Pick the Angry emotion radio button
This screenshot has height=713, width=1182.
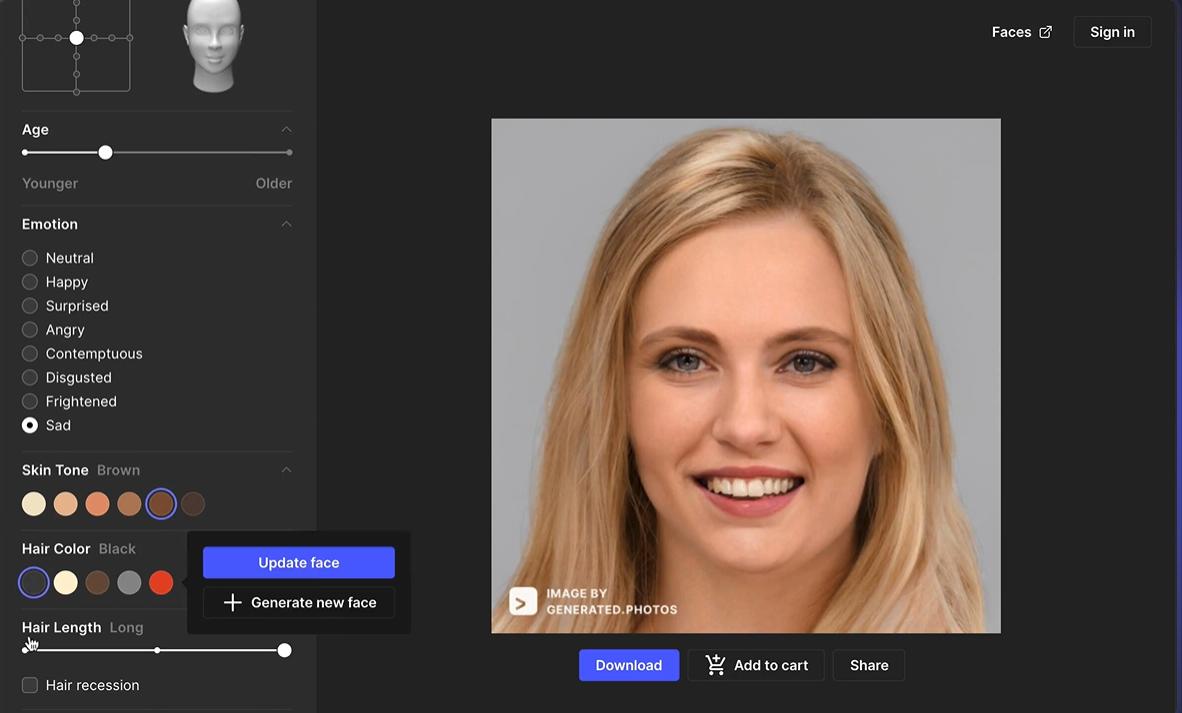point(29,329)
